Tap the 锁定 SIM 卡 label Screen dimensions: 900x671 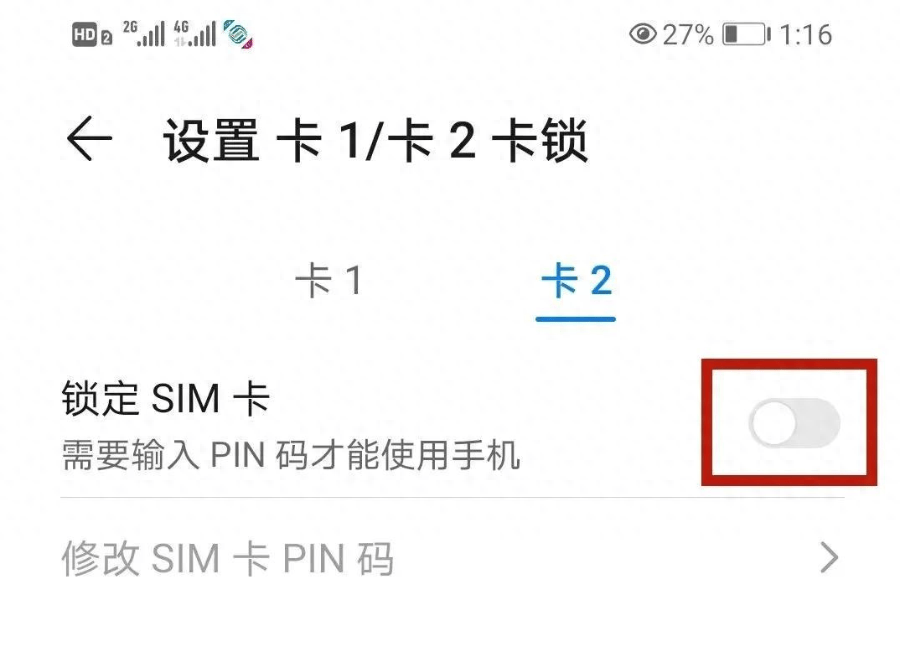click(x=165, y=398)
